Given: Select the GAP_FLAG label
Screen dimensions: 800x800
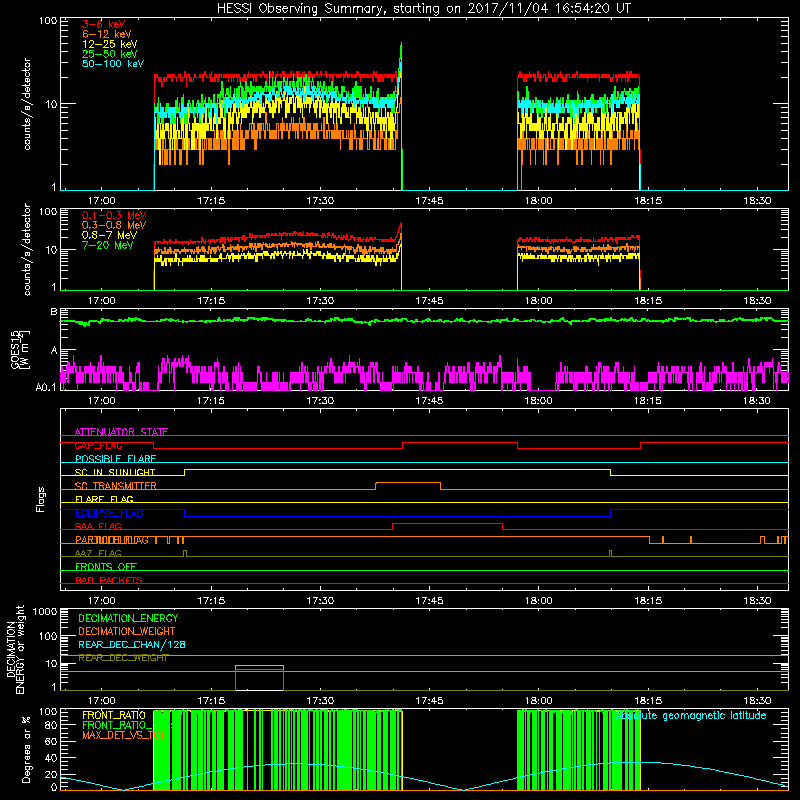Looking at the screenshot, I should pyautogui.click(x=98, y=445).
